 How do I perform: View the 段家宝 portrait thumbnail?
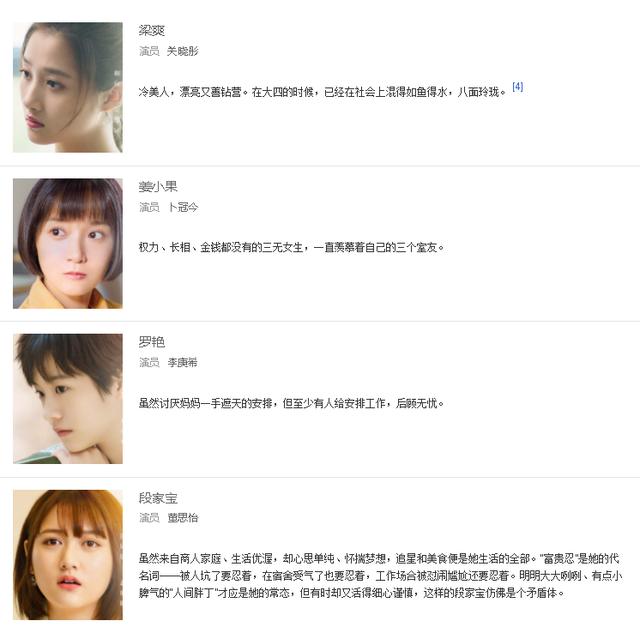(x=68, y=555)
